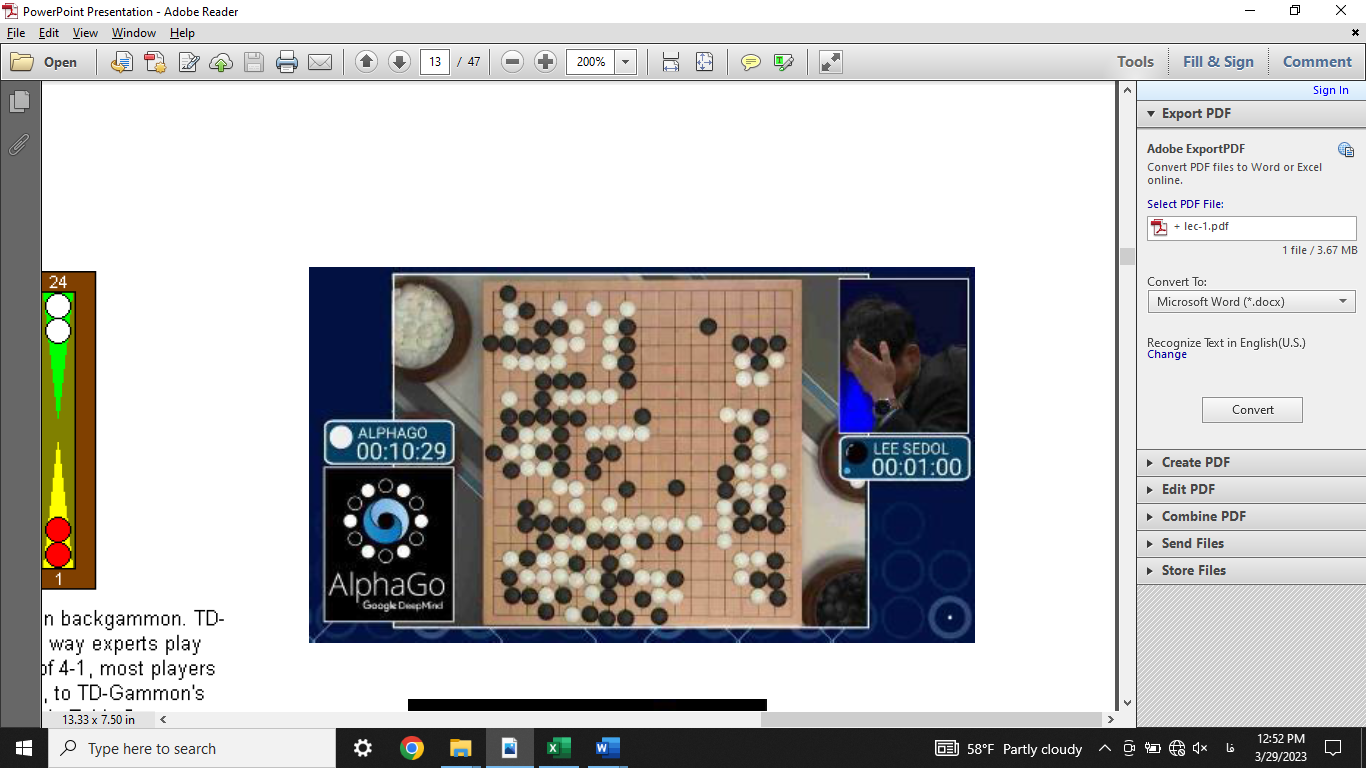Expand the Combine PDF section
The width and height of the screenshot is (1366, 768).
pos(1251,516)
